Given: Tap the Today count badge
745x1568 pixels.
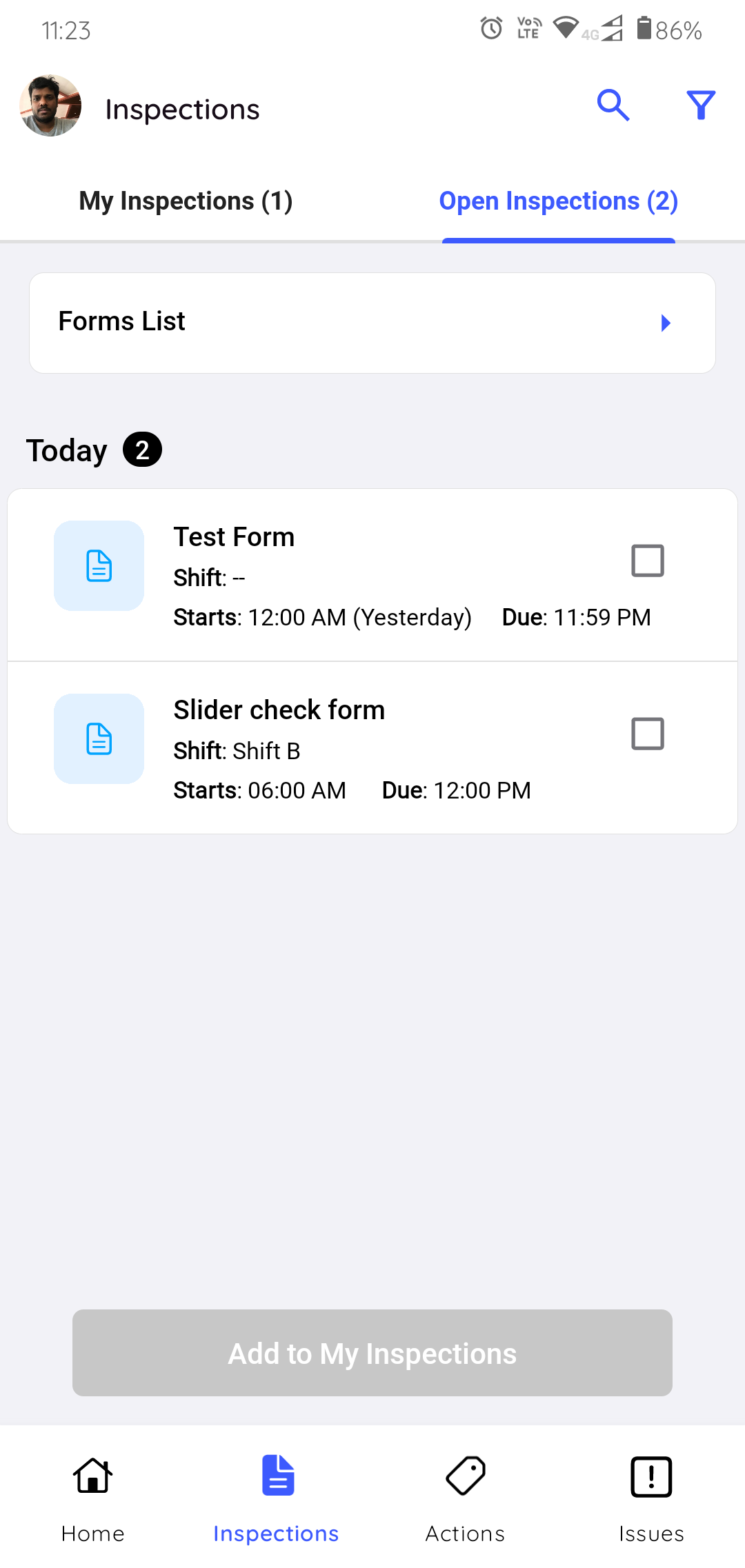Looking at the screenshot, I should click(x=142, y=450).
